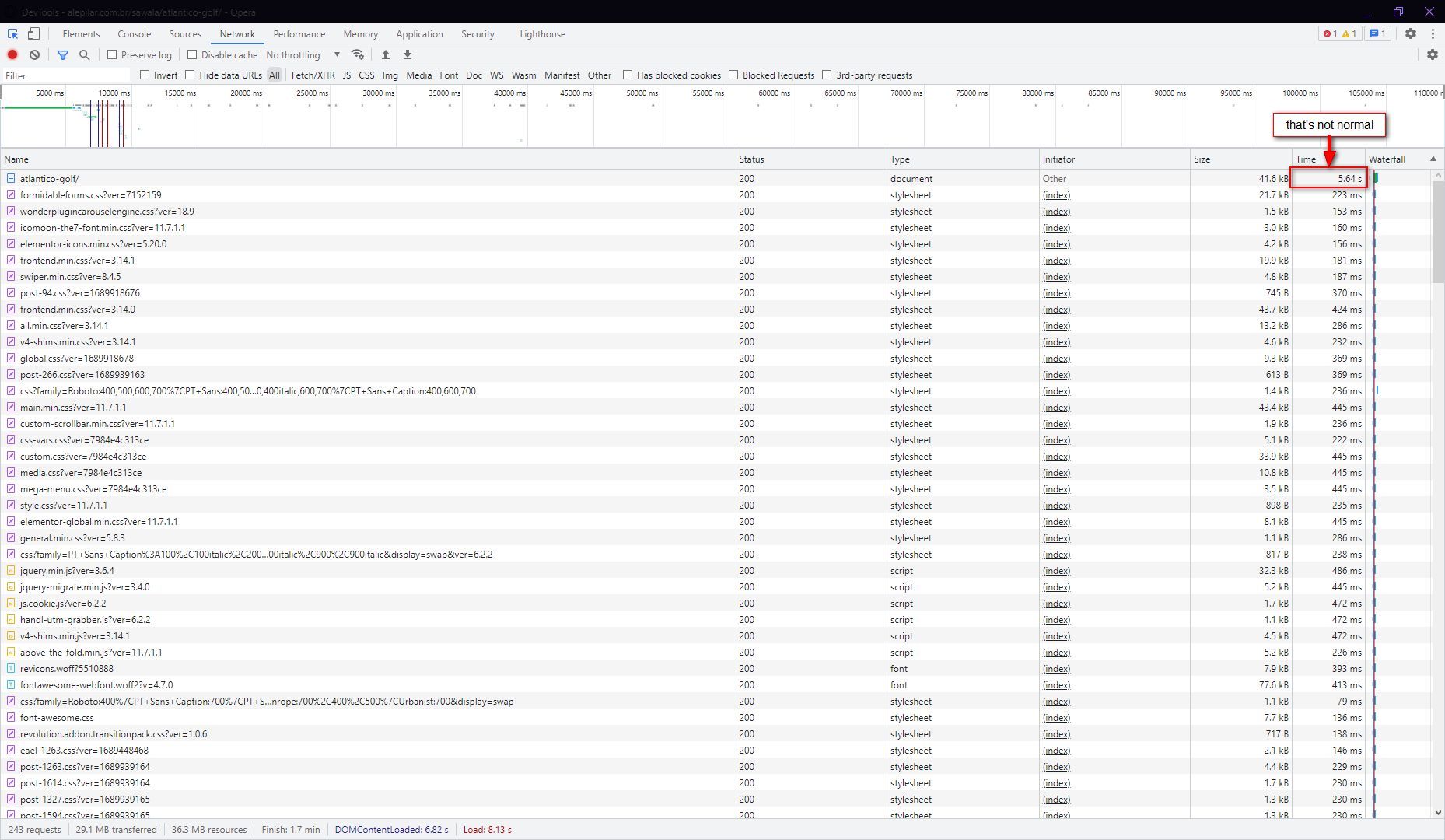The image size is (1445, 840).
Task: Open the No throttling dropdown
Action: [303, 54]
